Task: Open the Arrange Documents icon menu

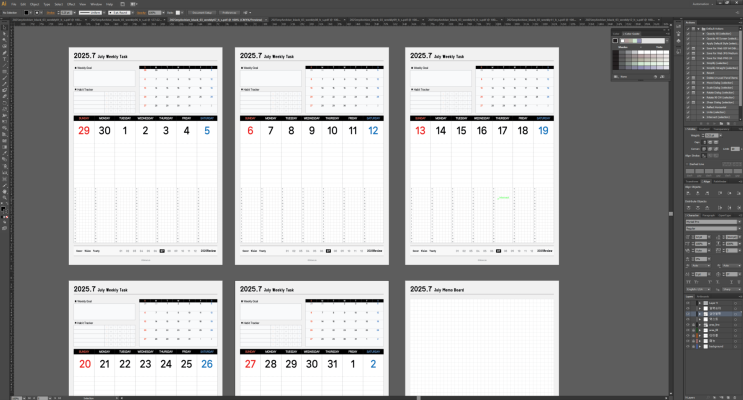Action: (134, 4)
